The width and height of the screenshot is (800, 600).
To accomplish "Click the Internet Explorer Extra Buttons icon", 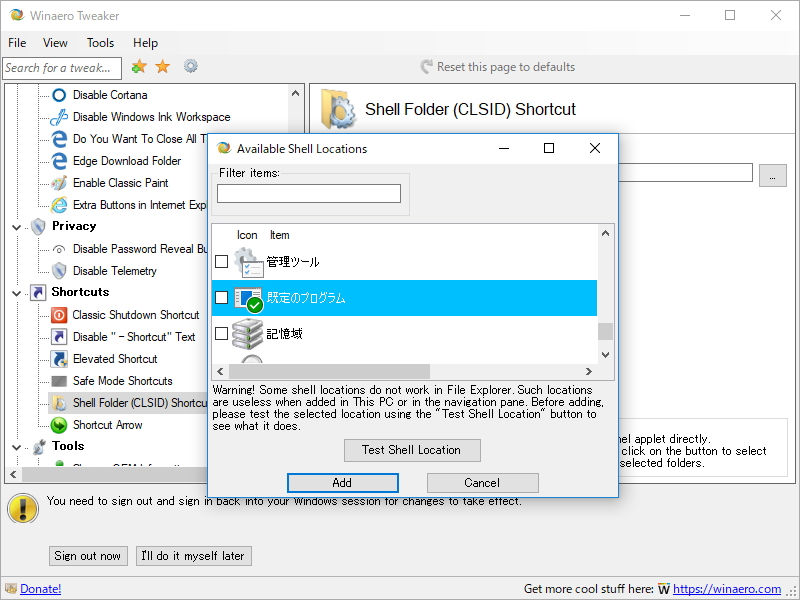I will point(59,205).
